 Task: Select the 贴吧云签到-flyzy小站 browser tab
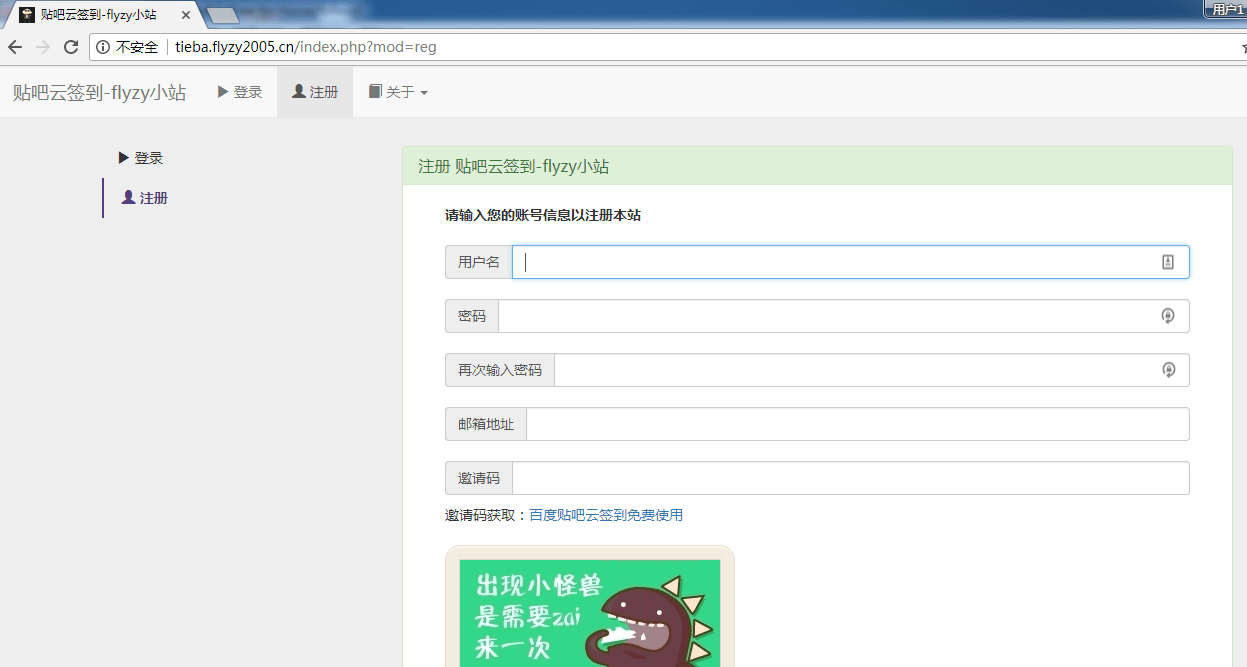pos(103,15)
